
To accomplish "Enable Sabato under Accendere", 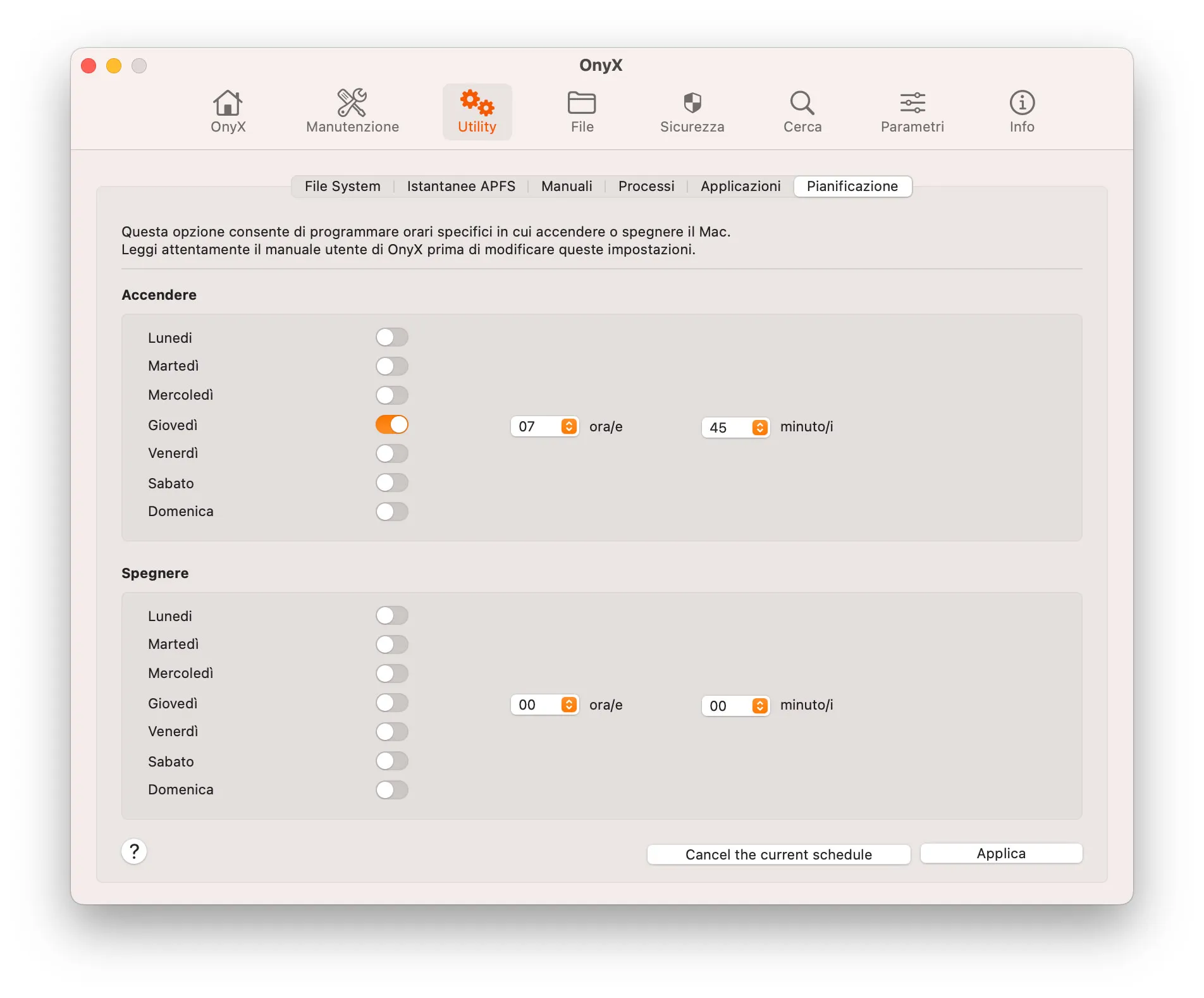I will (392, 483).
